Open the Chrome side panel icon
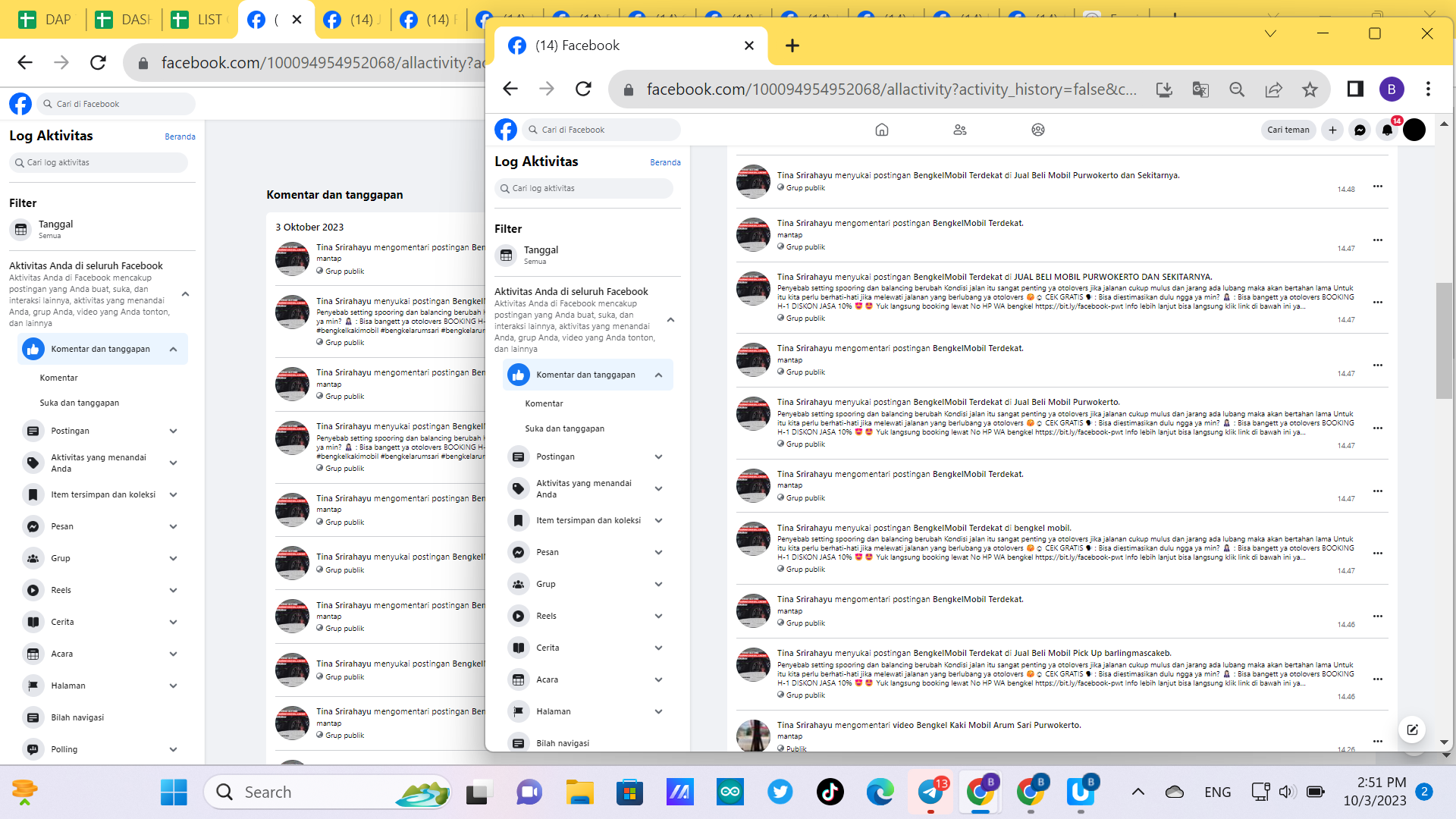 pyautogui.click(x=1355, y=89)
